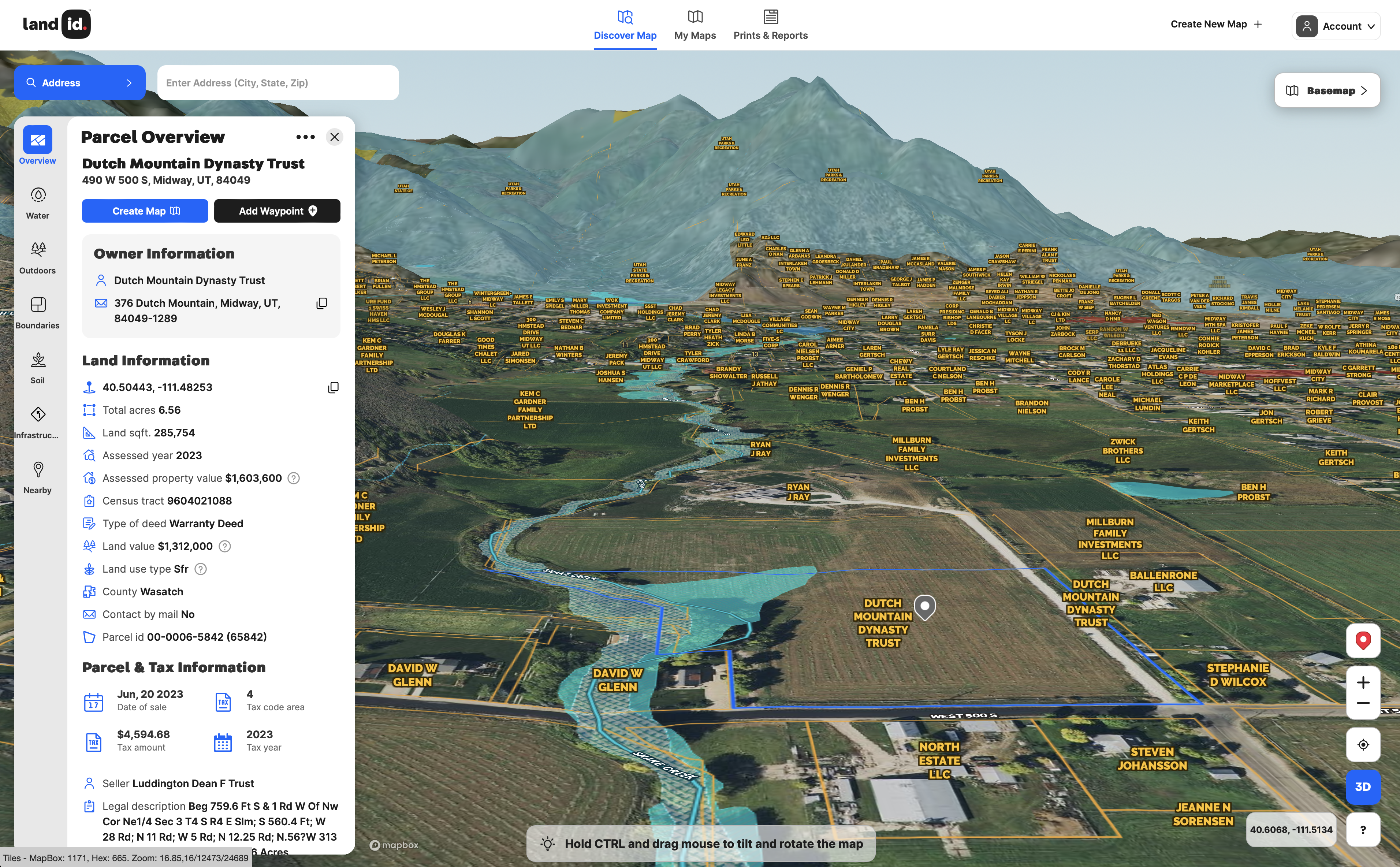The height and width of the screenshot is (867, 1400).
Task: Click the Type of deed Warranty Deed row
Action: [x=163, y=524]
